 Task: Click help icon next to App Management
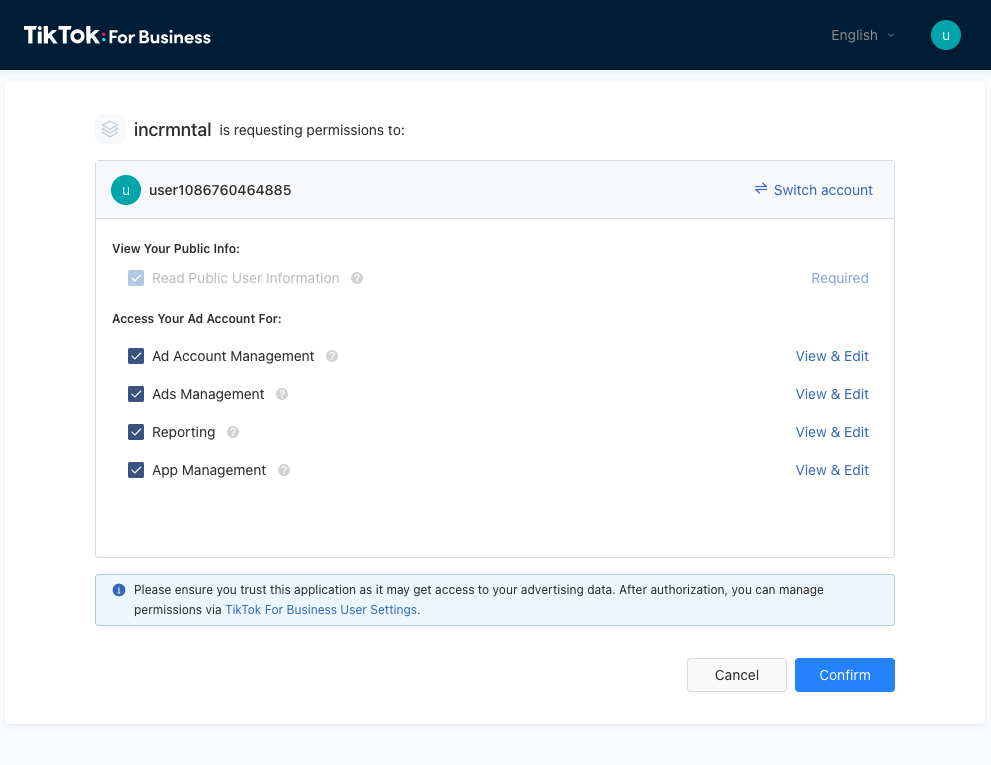click(284, 471)
